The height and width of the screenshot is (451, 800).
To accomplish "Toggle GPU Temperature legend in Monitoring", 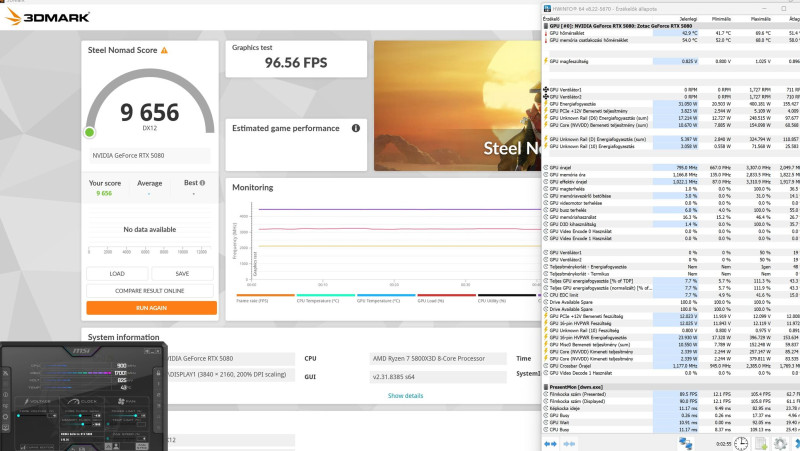I will pyautogui.click(x=386, y=298).
